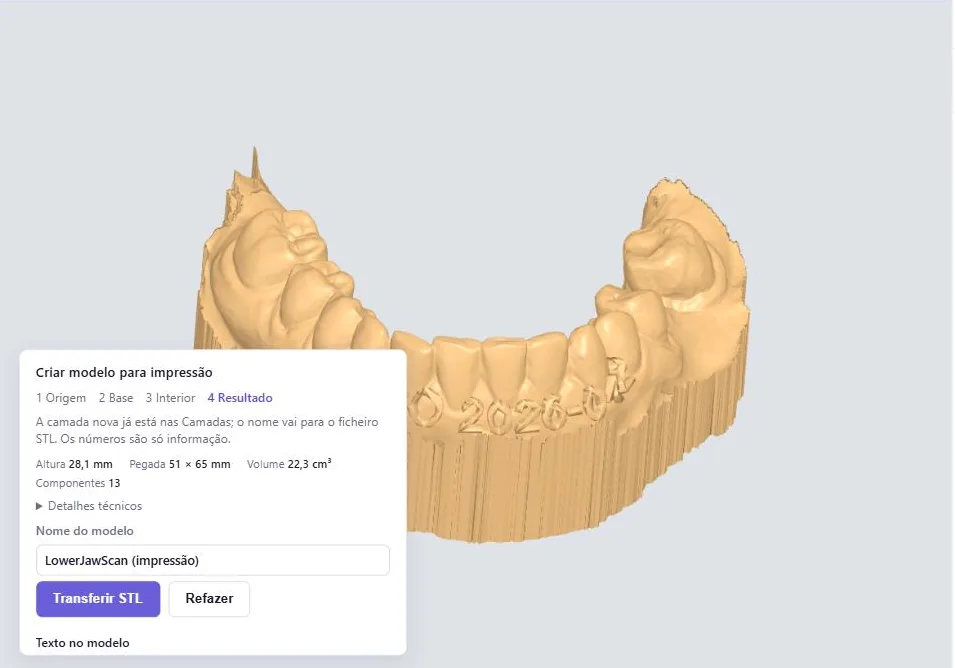
Task: Click the Pegada 51 × 65 mm value
Action: coord(180,464)
